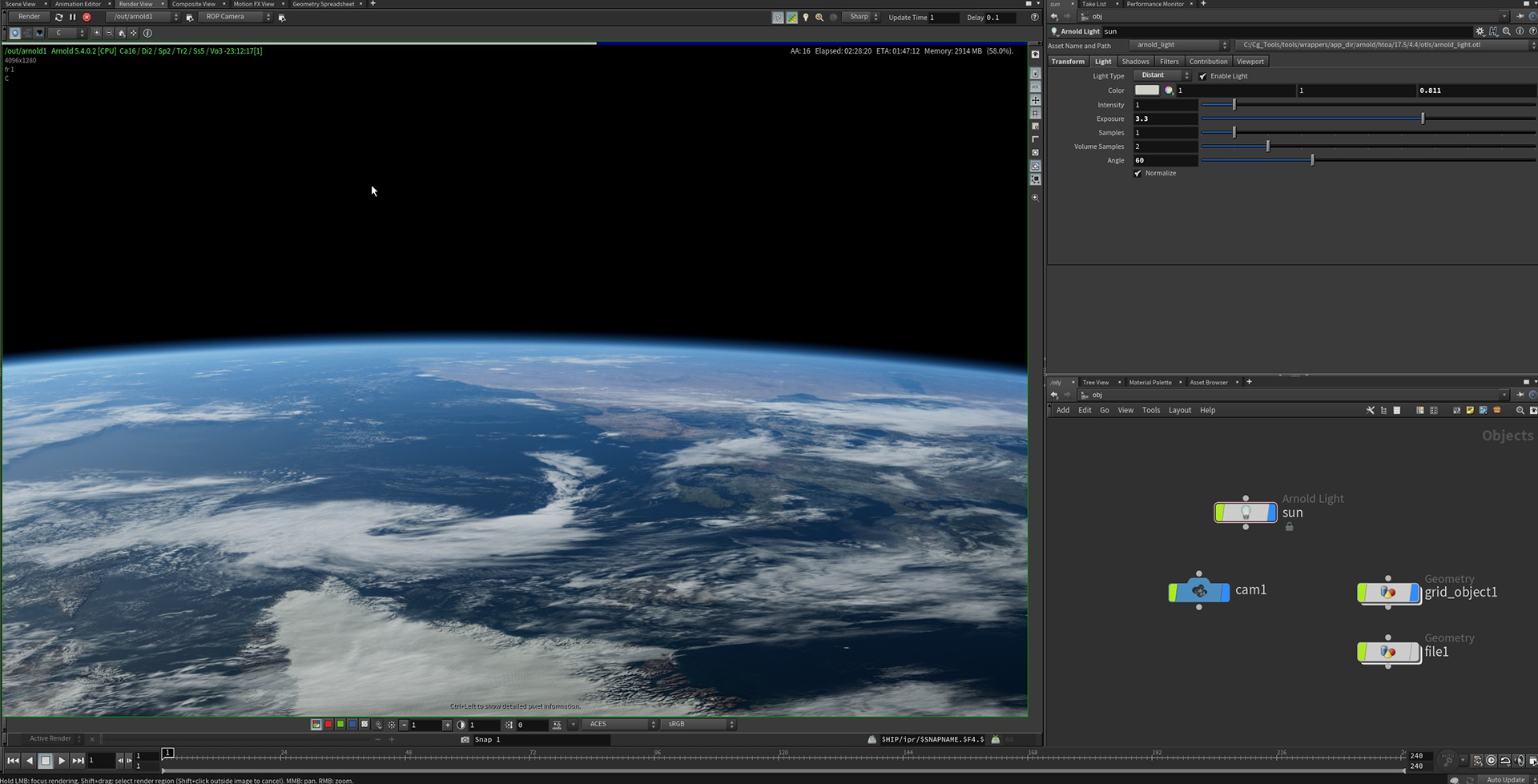Select the cam1 node in network

coord(1199,591)
